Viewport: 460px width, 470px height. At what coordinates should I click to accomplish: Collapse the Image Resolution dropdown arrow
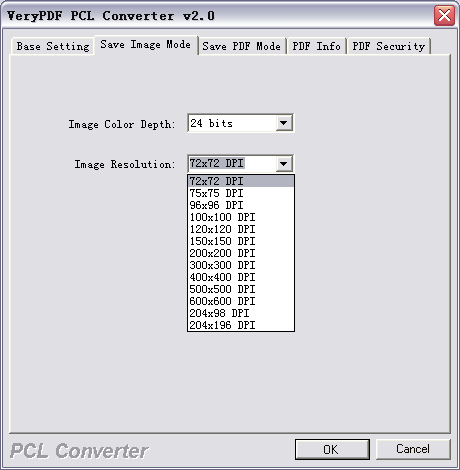[x=284, y=164]
